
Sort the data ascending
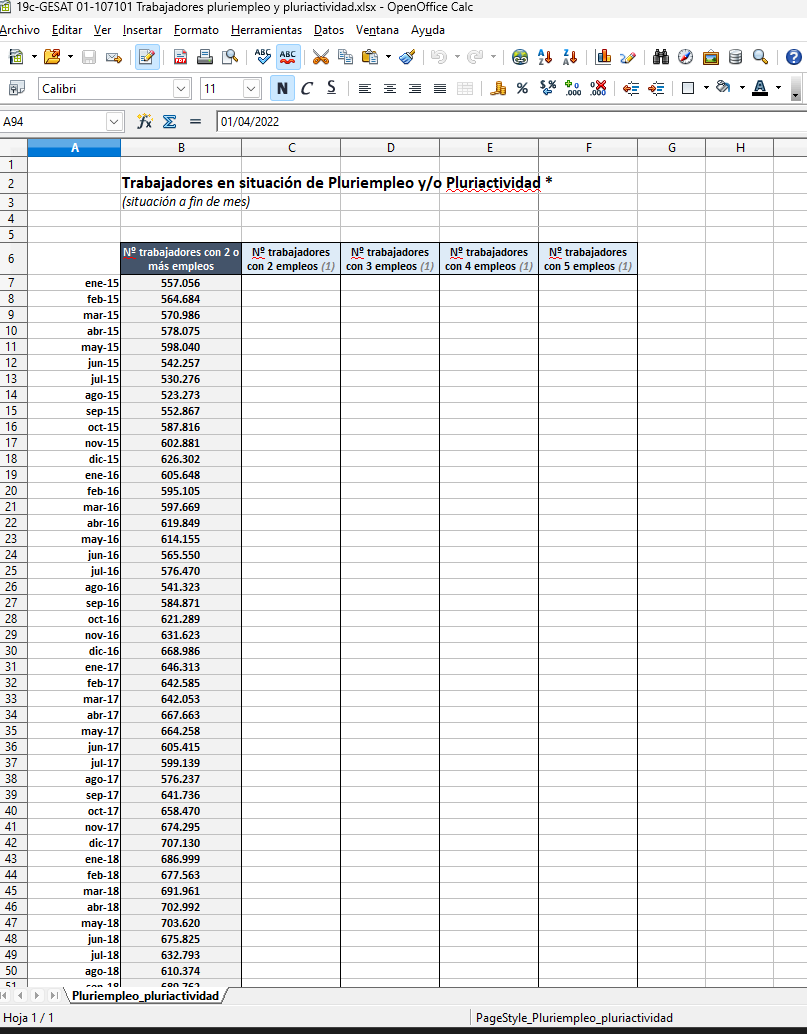[545, 58]
